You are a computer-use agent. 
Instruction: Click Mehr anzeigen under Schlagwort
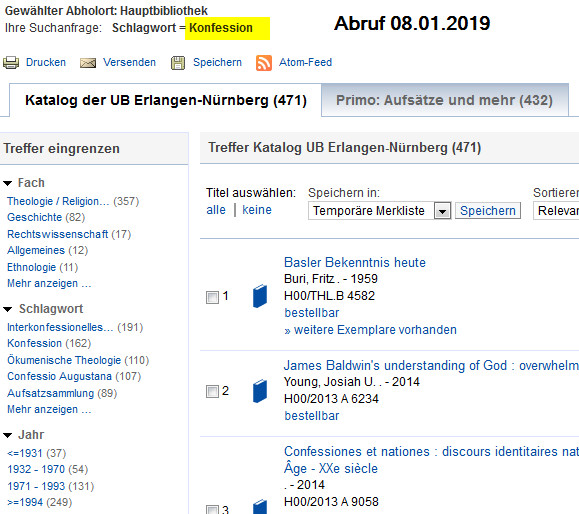(49, 410)
